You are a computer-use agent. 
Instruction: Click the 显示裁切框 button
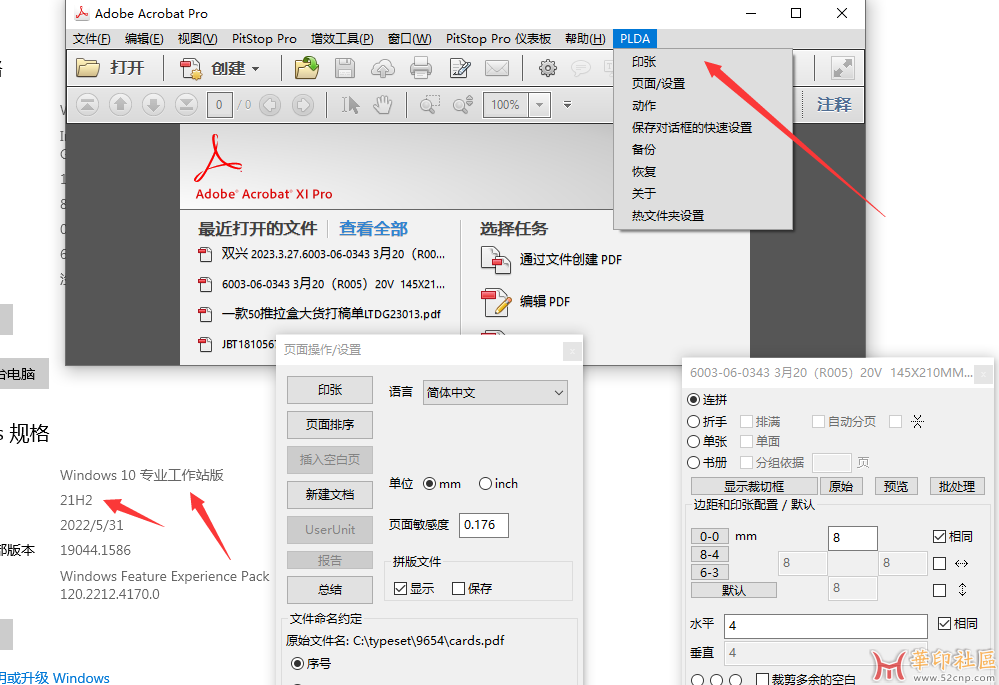coord(754,486)
